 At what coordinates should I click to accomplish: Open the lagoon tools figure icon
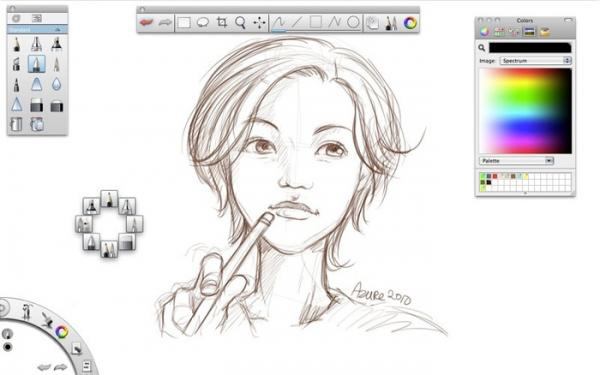[x=26, y=311]
